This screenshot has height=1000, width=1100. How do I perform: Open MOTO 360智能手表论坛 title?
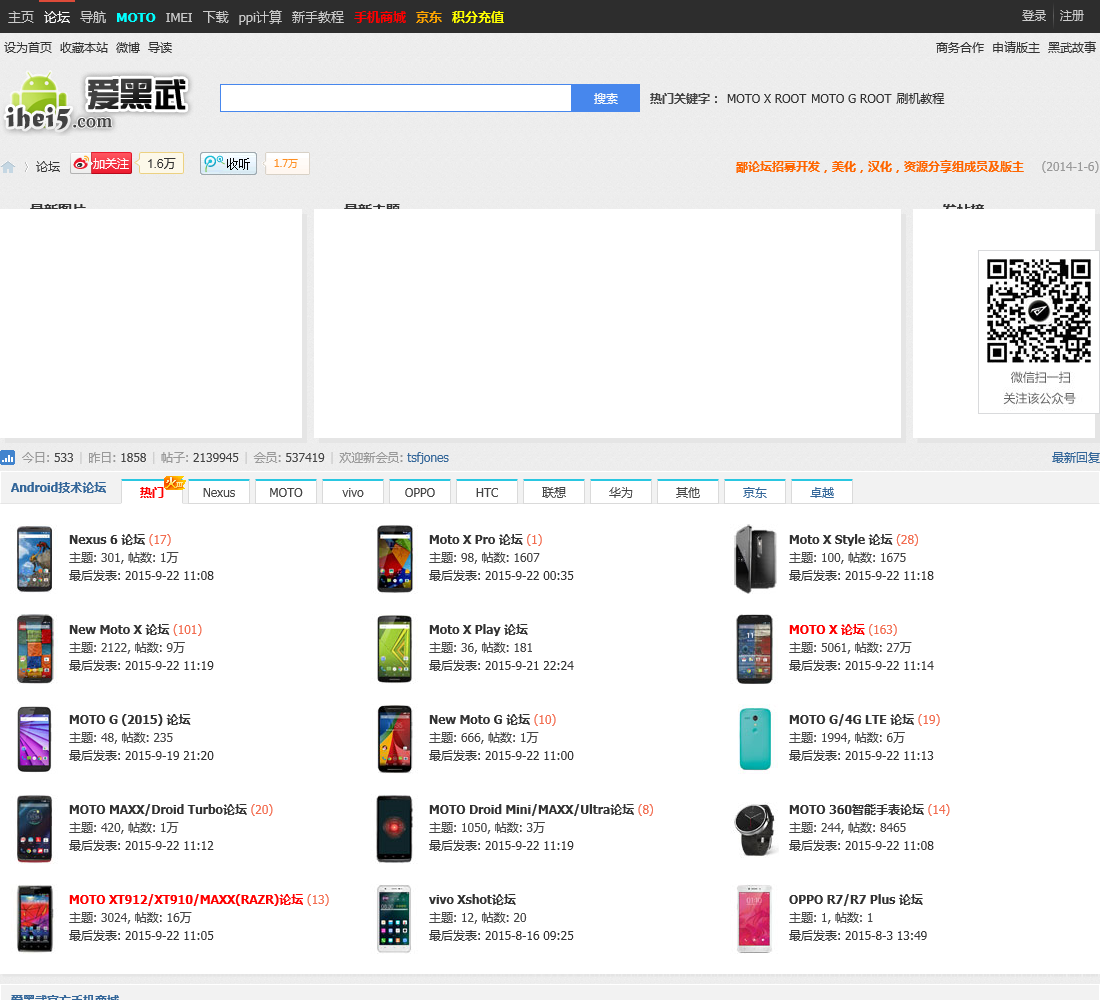[x=856, y=810]
